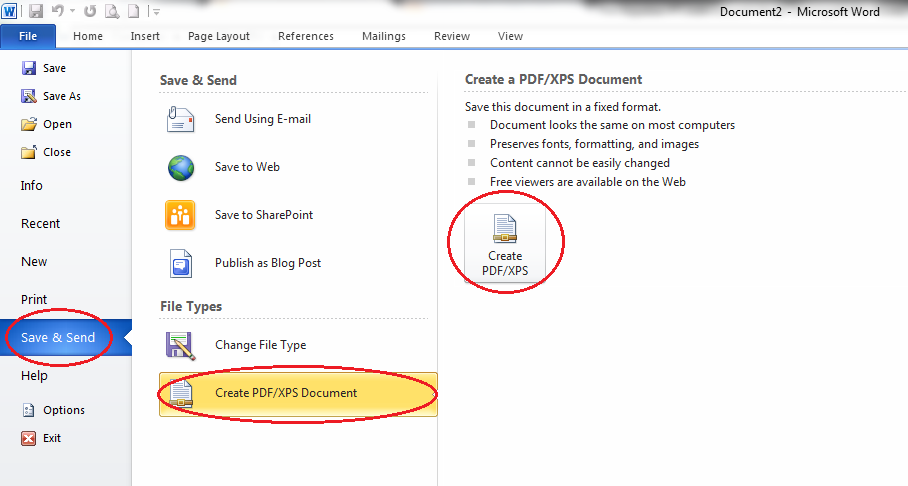Select Print in the Backstage menu
This screenshot has height=486, width=908.
(34, 299)
